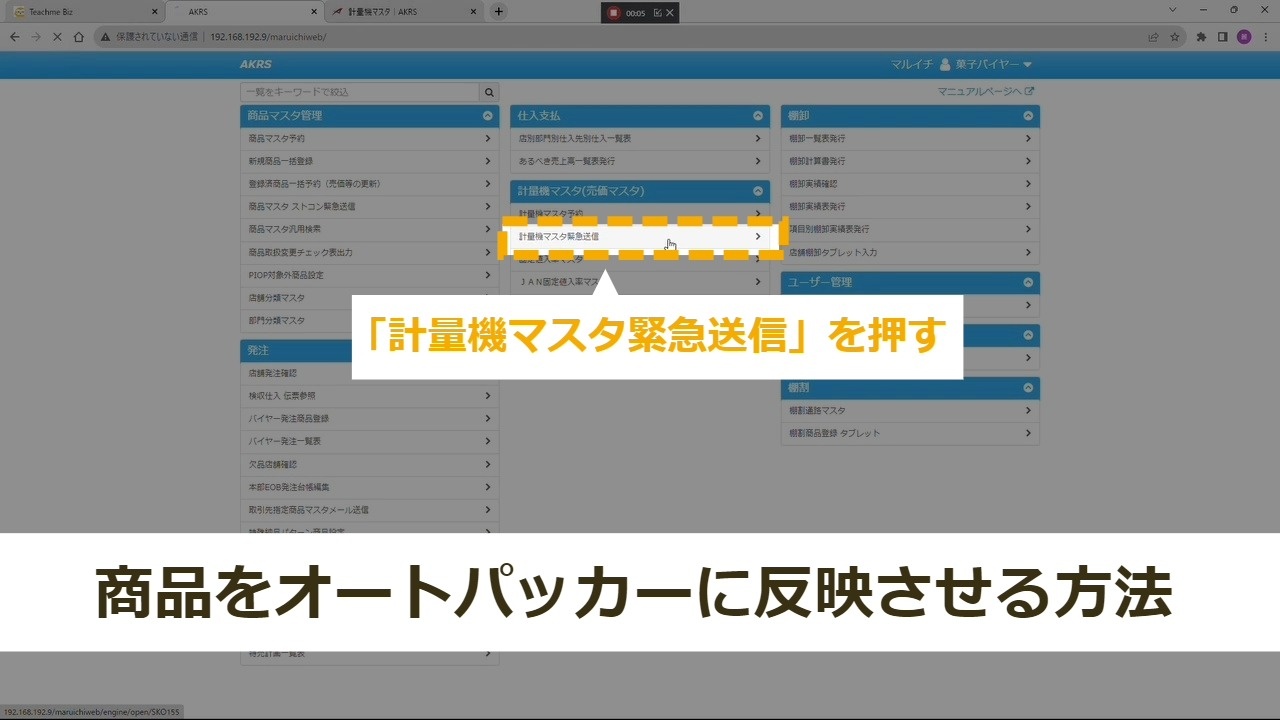The image size is (1280, 720).
Task: Open the browser extensions puzzle icon
Action: point(1201,37)
